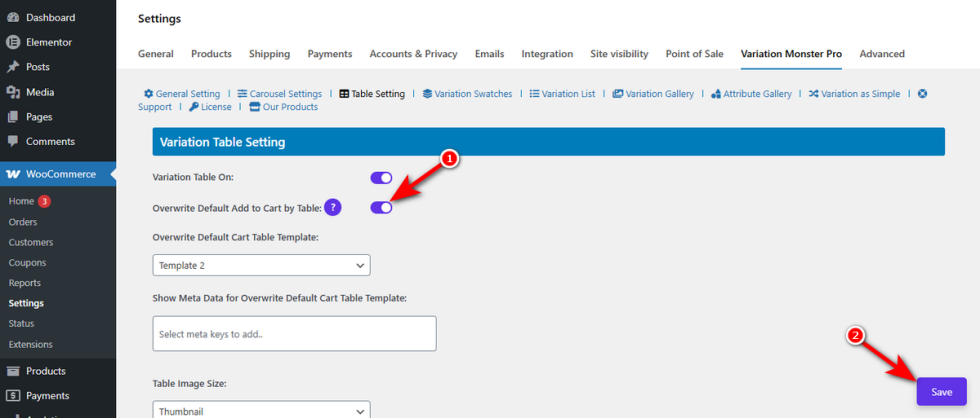Open the Payments settings tab

[330, 54]
